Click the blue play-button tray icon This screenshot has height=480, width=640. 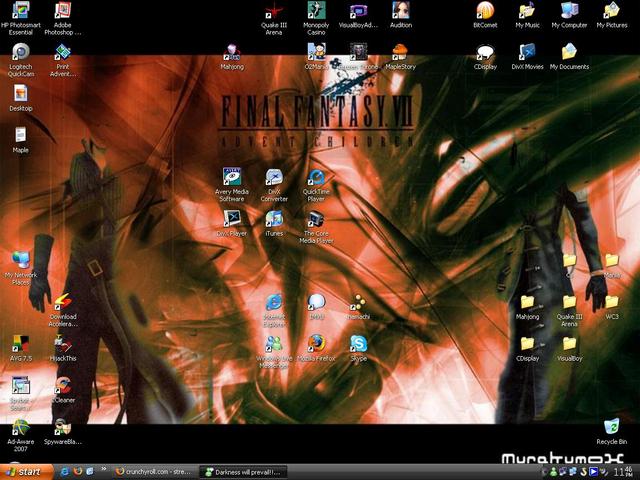[594, 472]
